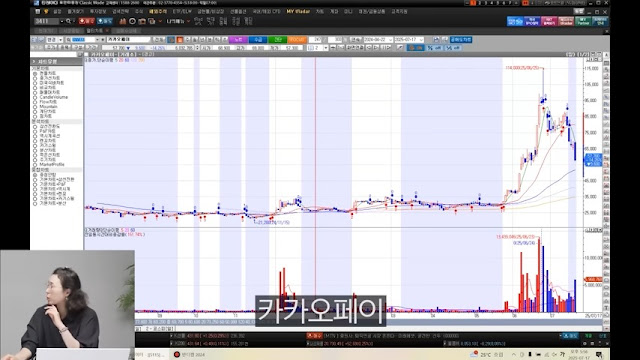This screenshot has width=640, height=360.
Task: Click the red circle app icon in taskbar
Action: pos(177,354)
